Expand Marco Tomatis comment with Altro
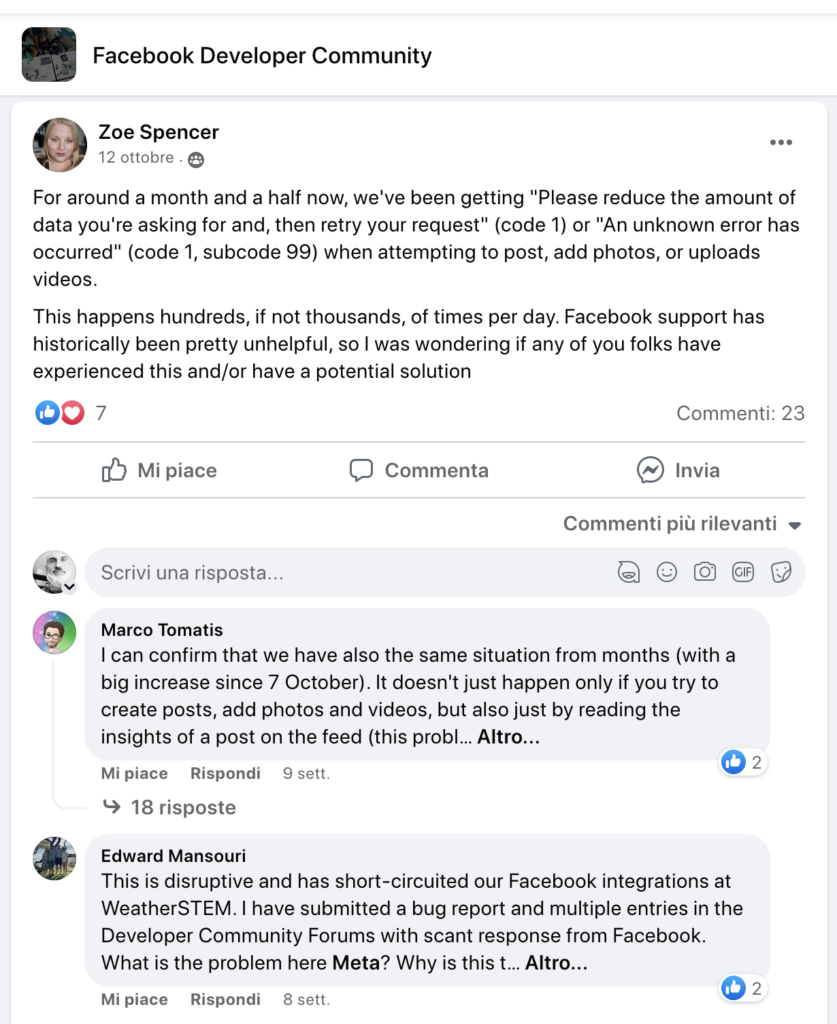 pos(510,738)
